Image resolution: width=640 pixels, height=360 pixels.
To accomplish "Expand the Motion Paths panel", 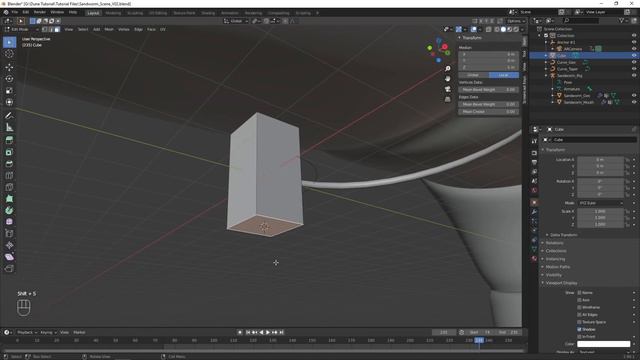I will pyautogui.click(x=558, y=267).
